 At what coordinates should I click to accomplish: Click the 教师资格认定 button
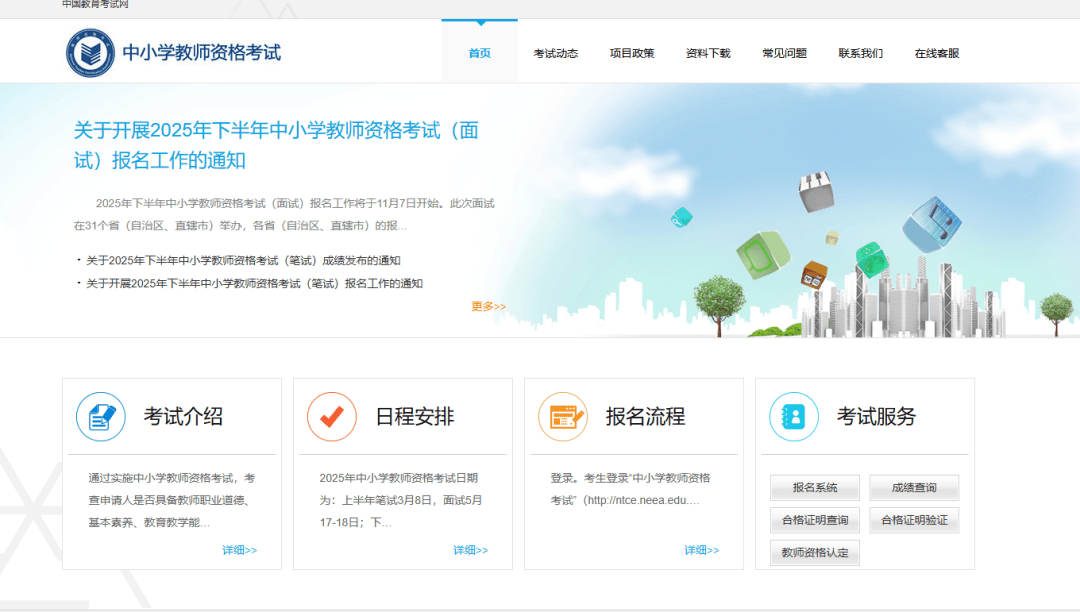pyautogui.click(x=815, y=552)
